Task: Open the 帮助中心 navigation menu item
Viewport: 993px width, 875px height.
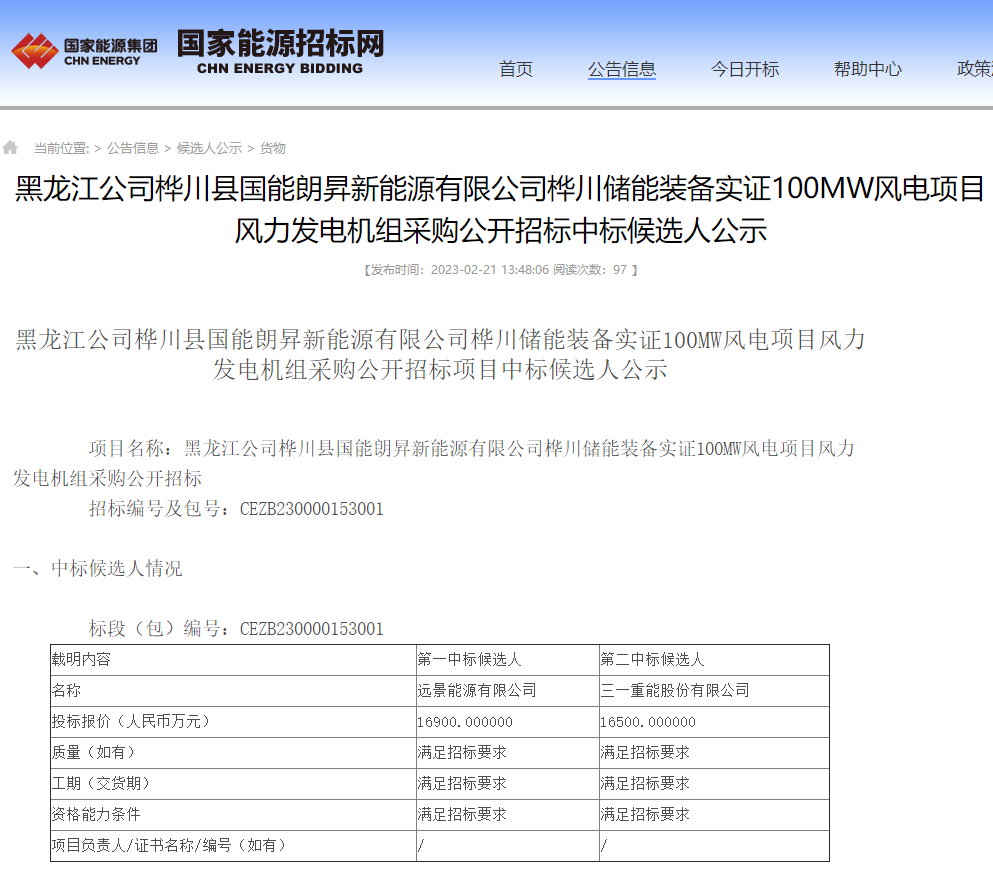Action: 868,69
